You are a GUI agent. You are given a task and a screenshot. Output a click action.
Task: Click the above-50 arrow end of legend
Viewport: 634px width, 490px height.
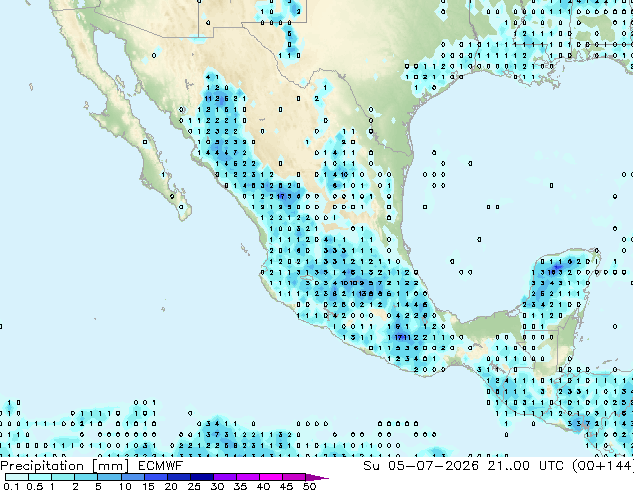317,477
